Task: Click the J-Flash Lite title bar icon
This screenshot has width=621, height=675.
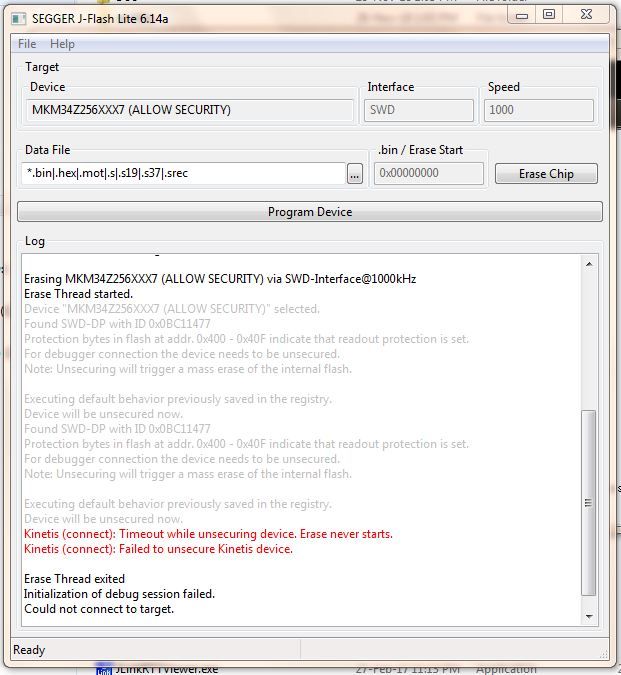Action: pyautogui.click(x=19, y=19)
